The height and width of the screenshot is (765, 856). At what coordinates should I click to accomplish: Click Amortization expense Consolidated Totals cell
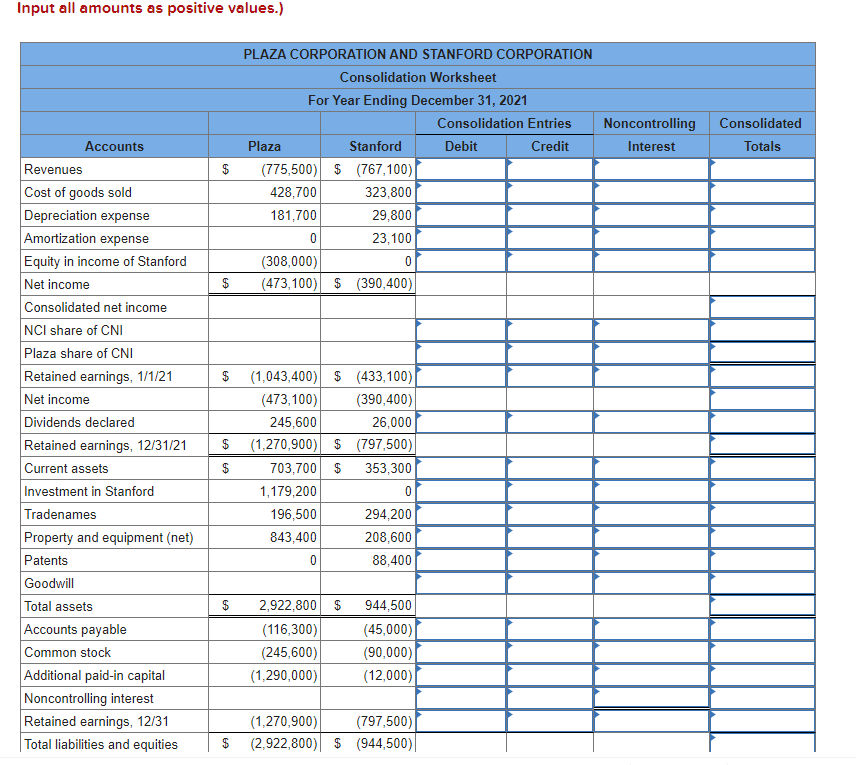pos(762,238)
